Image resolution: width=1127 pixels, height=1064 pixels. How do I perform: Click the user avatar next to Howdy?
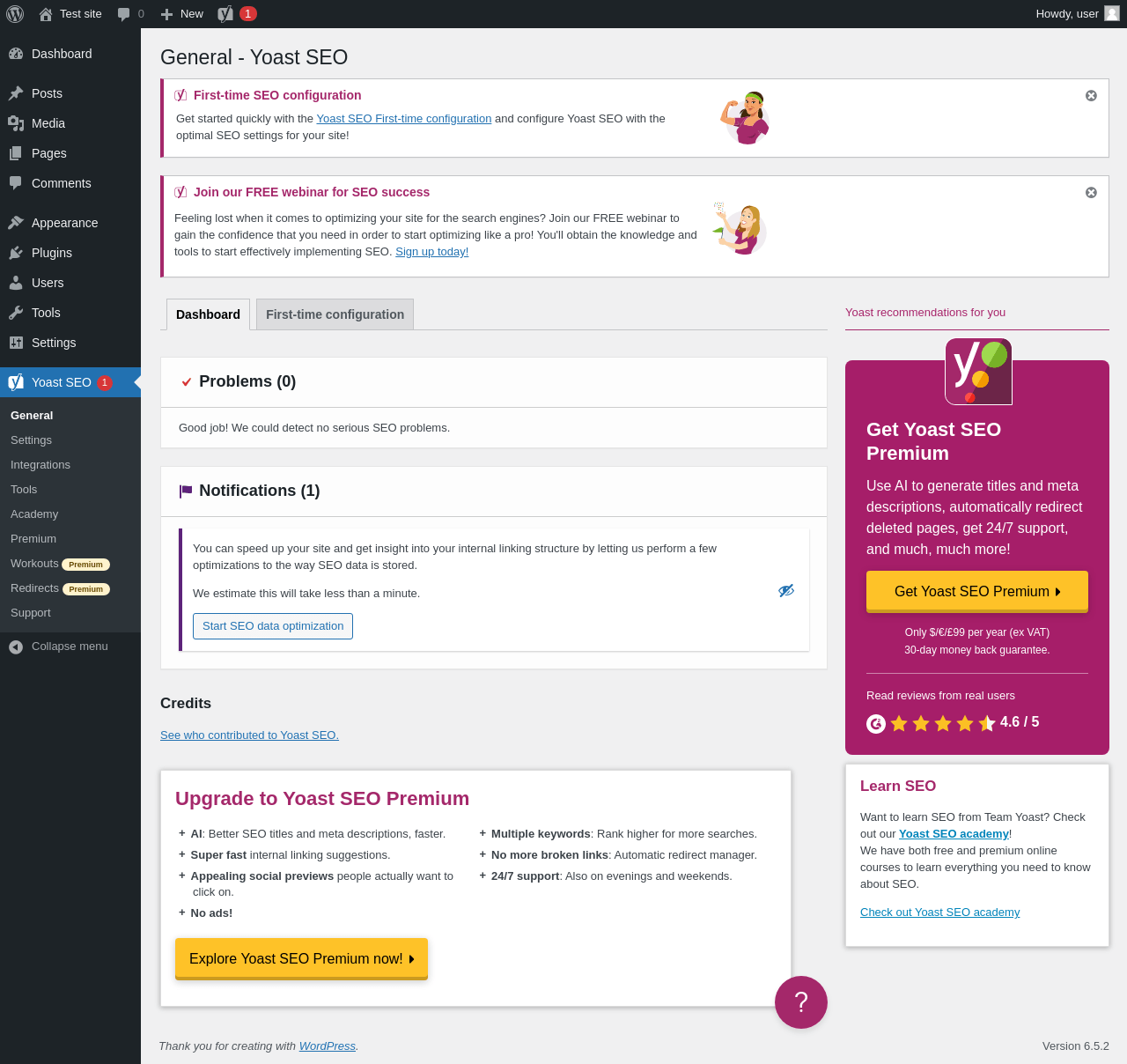[1112, 13]
